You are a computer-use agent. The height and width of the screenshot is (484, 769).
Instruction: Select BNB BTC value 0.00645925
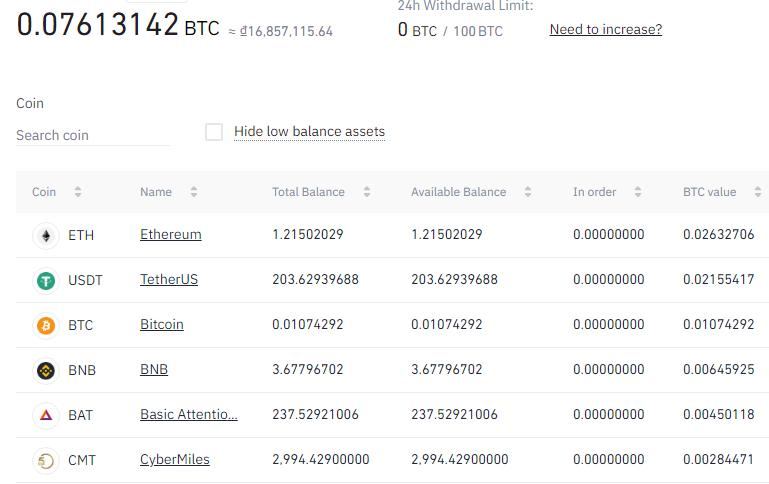click(718, 369)
